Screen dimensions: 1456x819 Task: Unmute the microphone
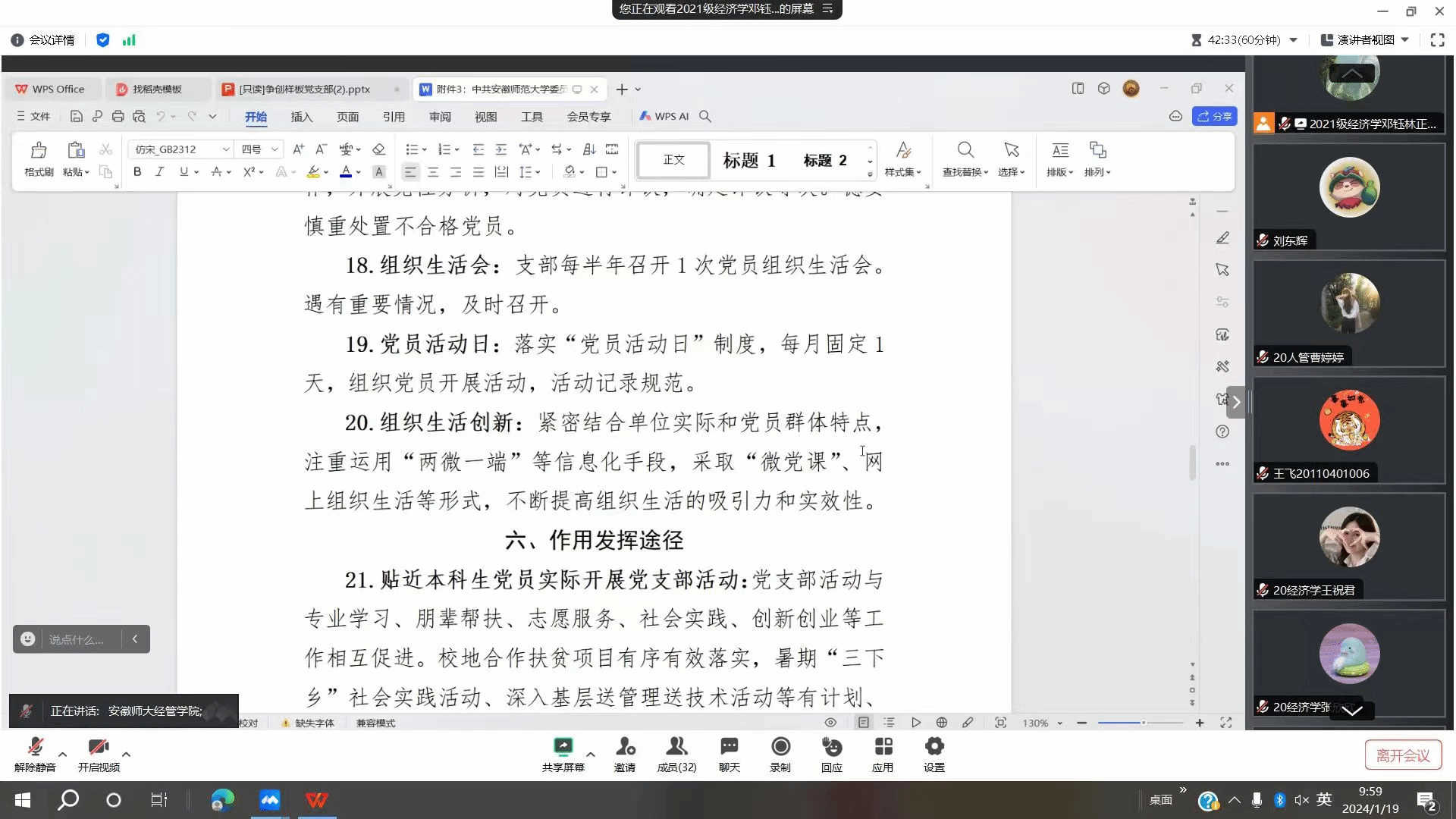pos(35,748)
